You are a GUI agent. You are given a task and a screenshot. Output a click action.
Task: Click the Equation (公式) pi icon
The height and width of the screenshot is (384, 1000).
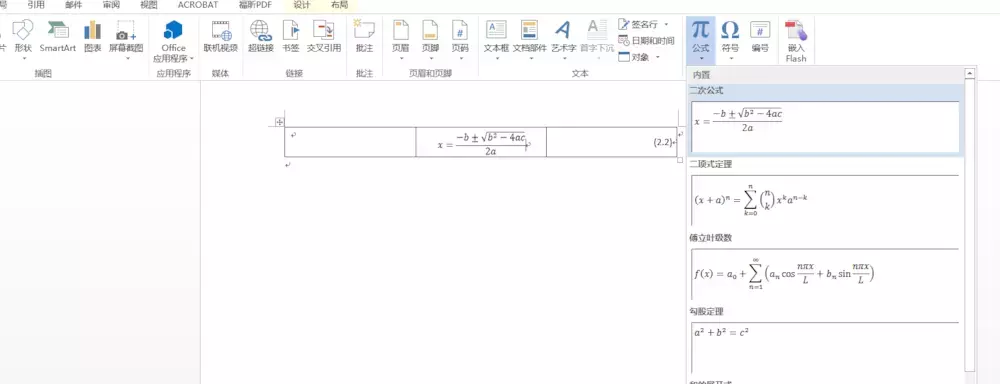click(x=700, y=31)
